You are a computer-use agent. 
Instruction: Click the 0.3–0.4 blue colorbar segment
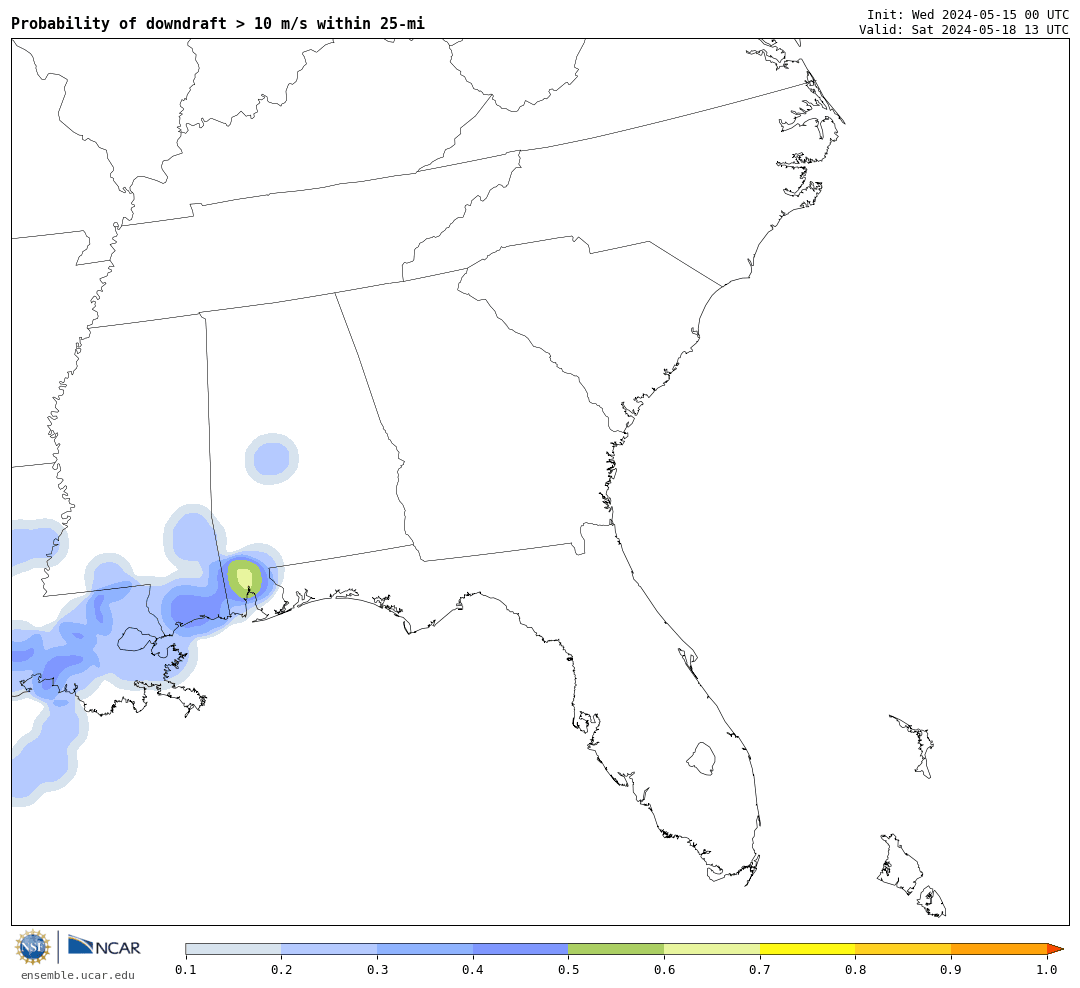pyautogui.click(x=425, y=949)
